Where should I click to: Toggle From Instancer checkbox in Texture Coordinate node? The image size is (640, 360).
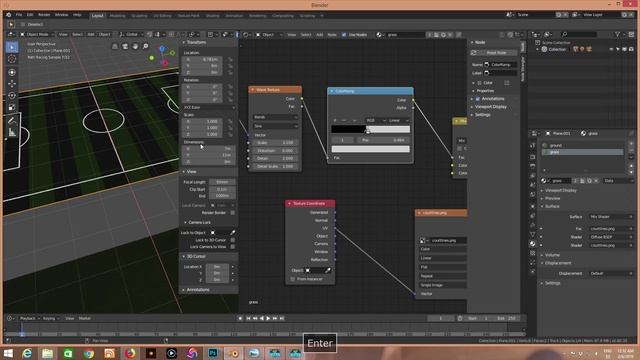pos(292,279)
